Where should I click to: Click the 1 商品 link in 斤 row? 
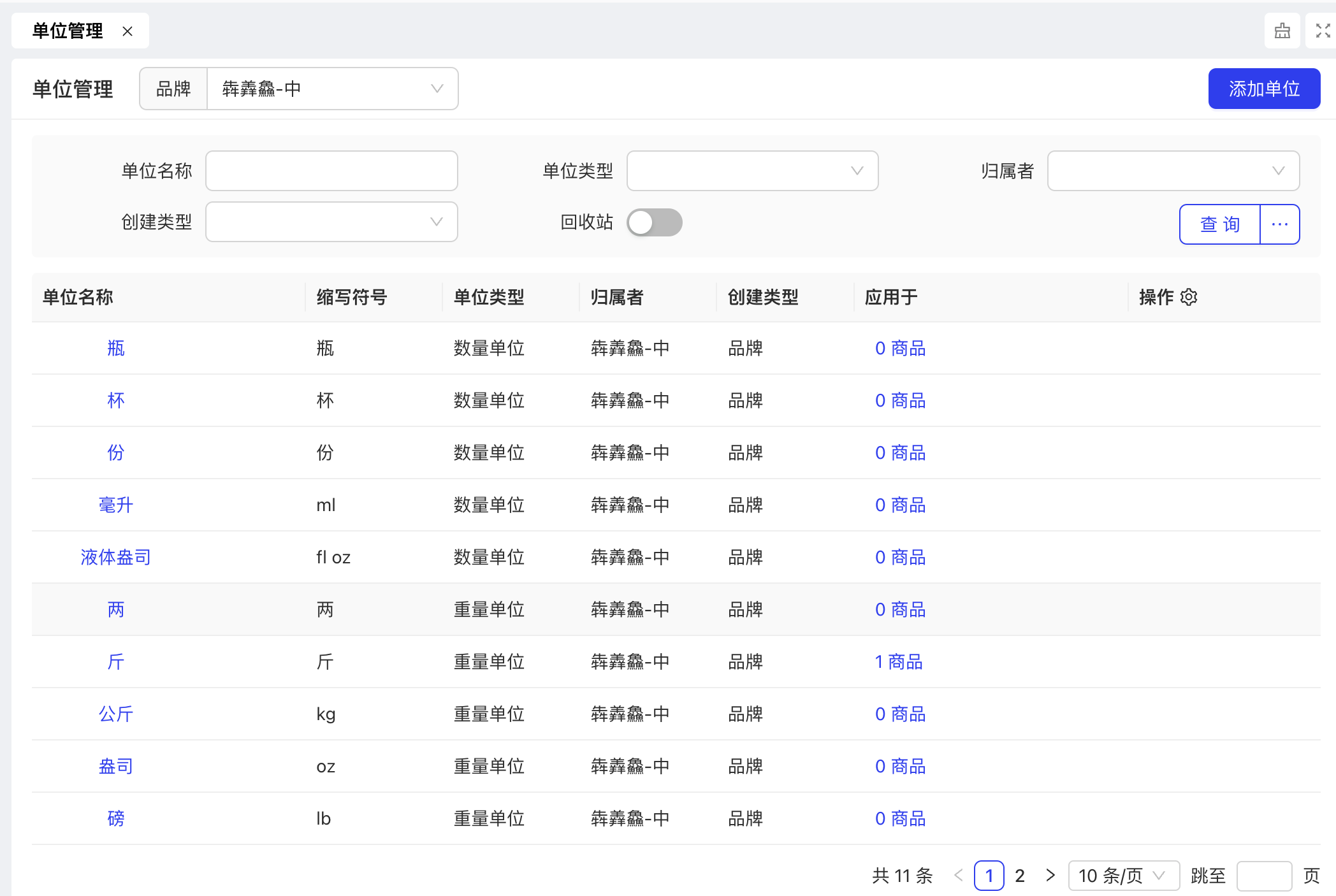click(899, 661)
